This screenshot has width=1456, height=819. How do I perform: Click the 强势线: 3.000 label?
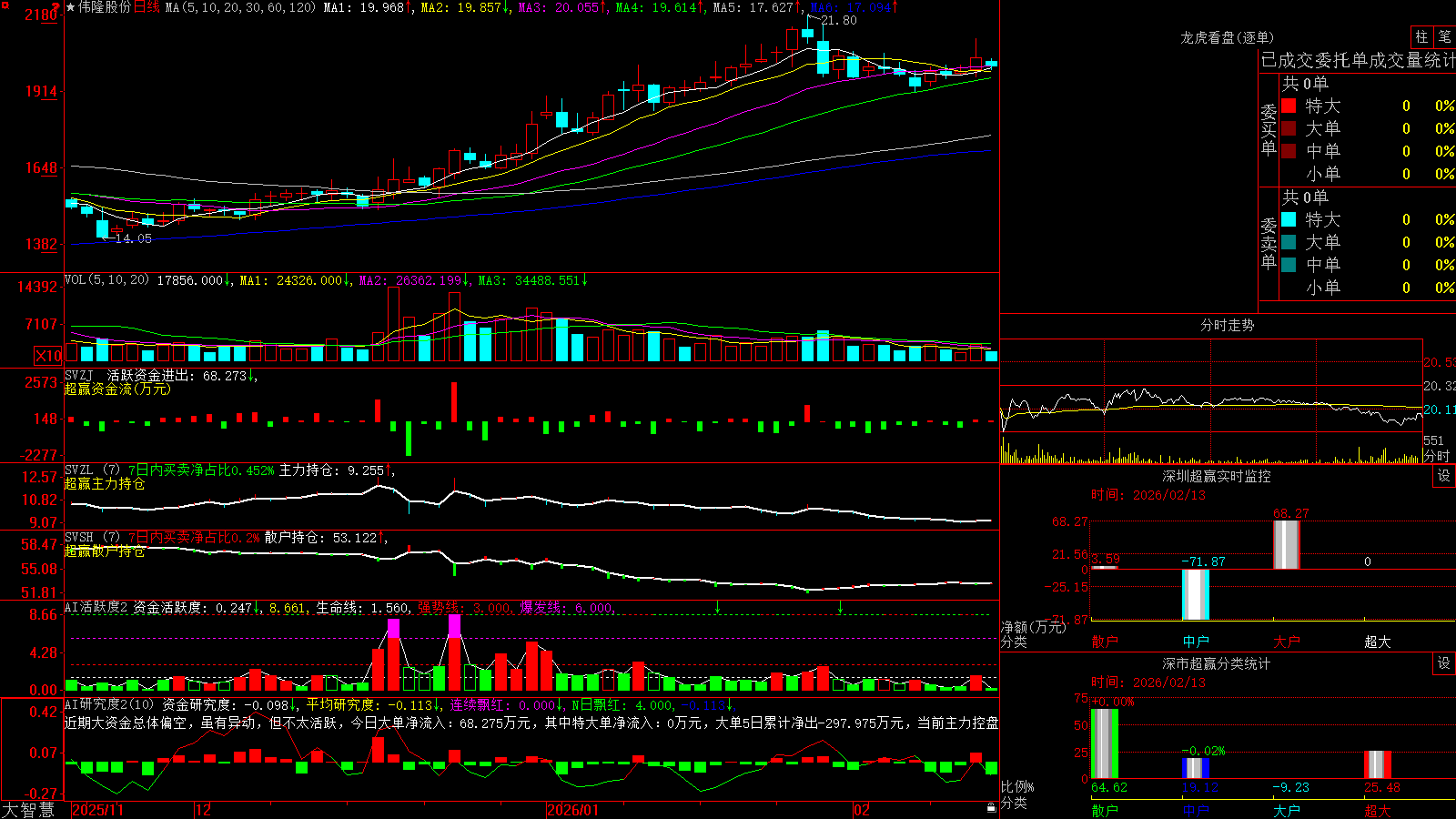(464, 607)
